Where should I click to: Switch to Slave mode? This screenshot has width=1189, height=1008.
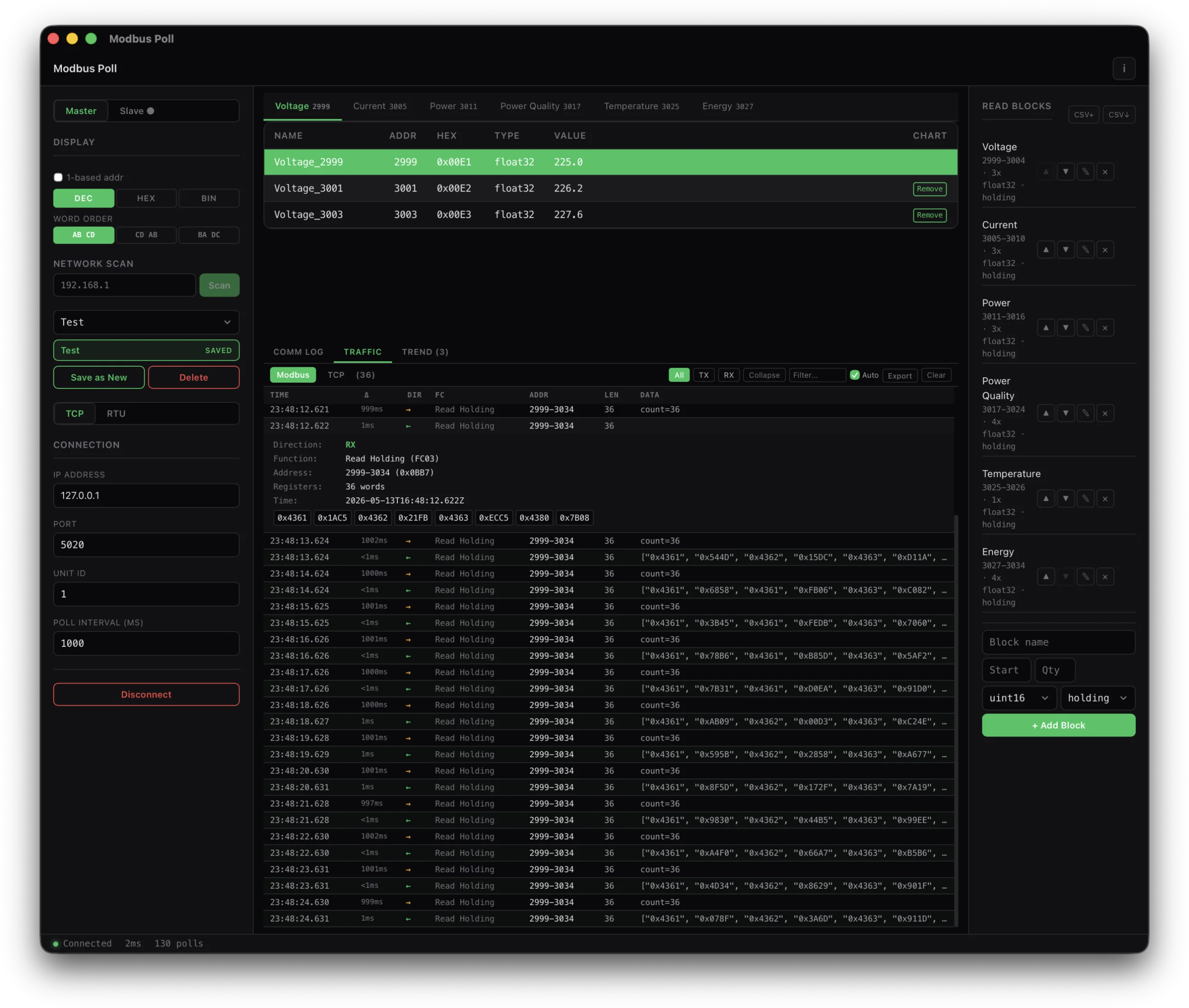(x=137, y=111)
